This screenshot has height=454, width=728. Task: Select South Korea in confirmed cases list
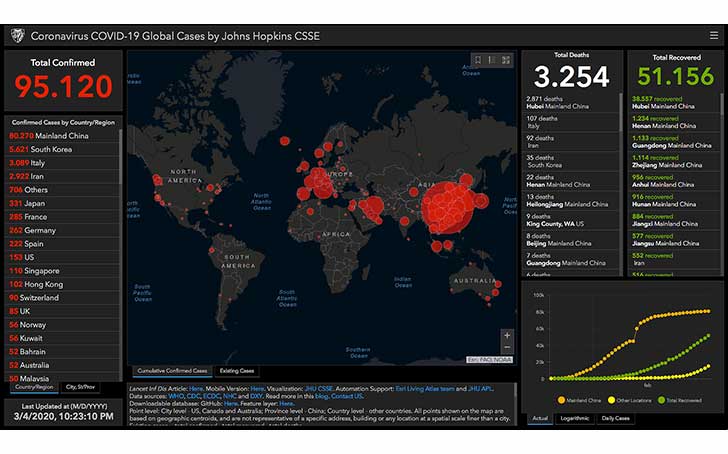[x=63, y=149]
